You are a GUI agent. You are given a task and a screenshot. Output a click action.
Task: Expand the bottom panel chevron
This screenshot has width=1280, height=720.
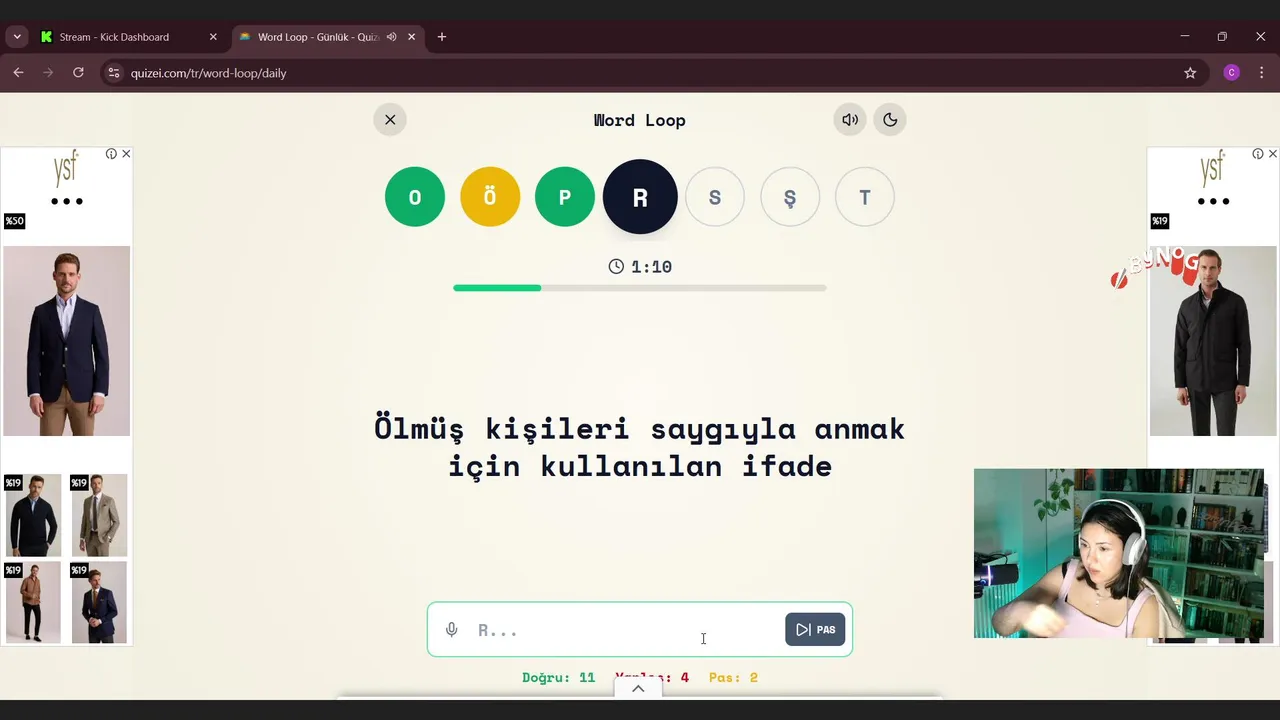638,688
